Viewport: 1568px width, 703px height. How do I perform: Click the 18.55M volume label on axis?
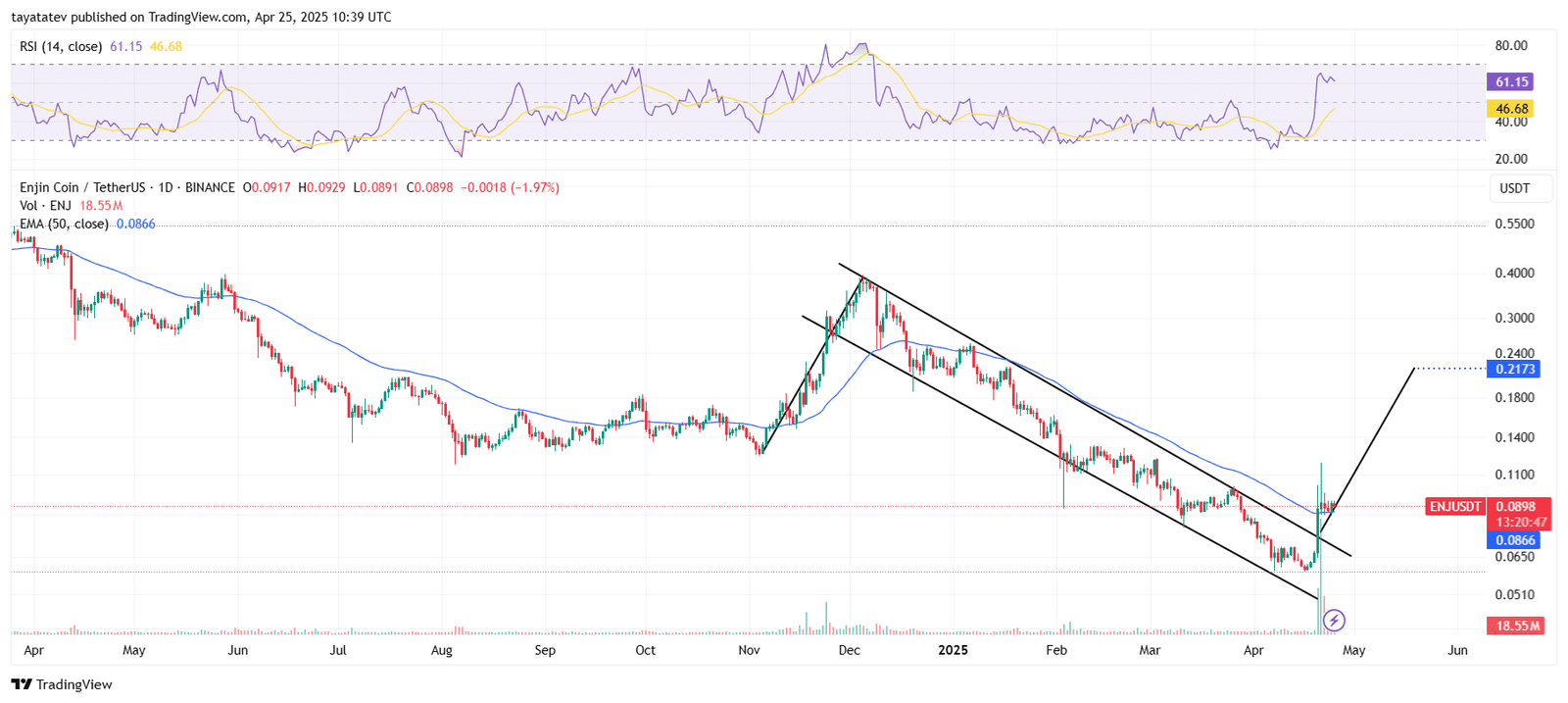(1516, 626)
